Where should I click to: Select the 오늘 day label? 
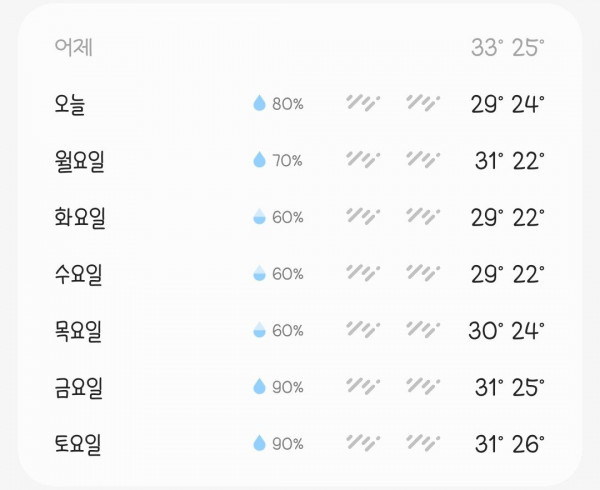tap(70, 104)
